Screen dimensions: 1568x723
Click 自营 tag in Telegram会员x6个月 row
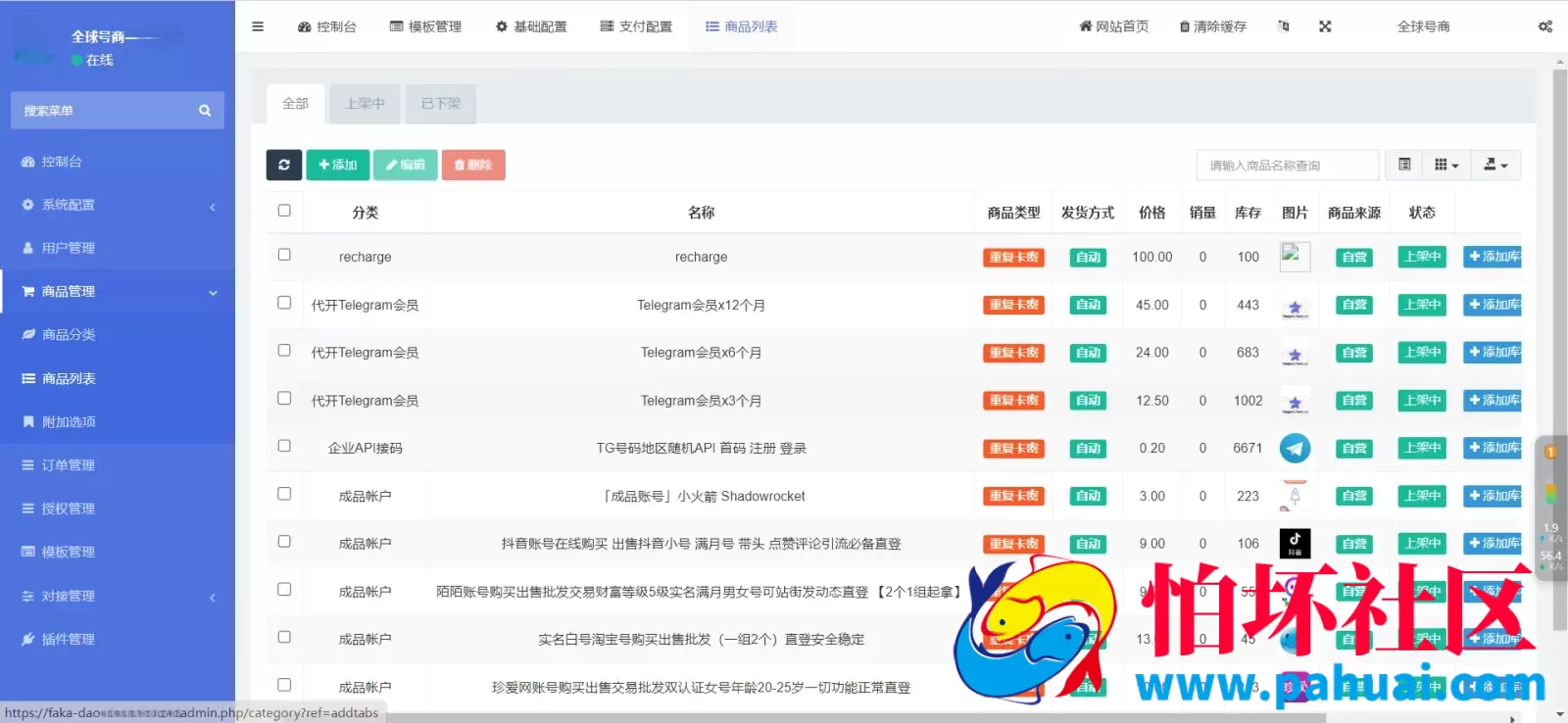click(1354, 353)
